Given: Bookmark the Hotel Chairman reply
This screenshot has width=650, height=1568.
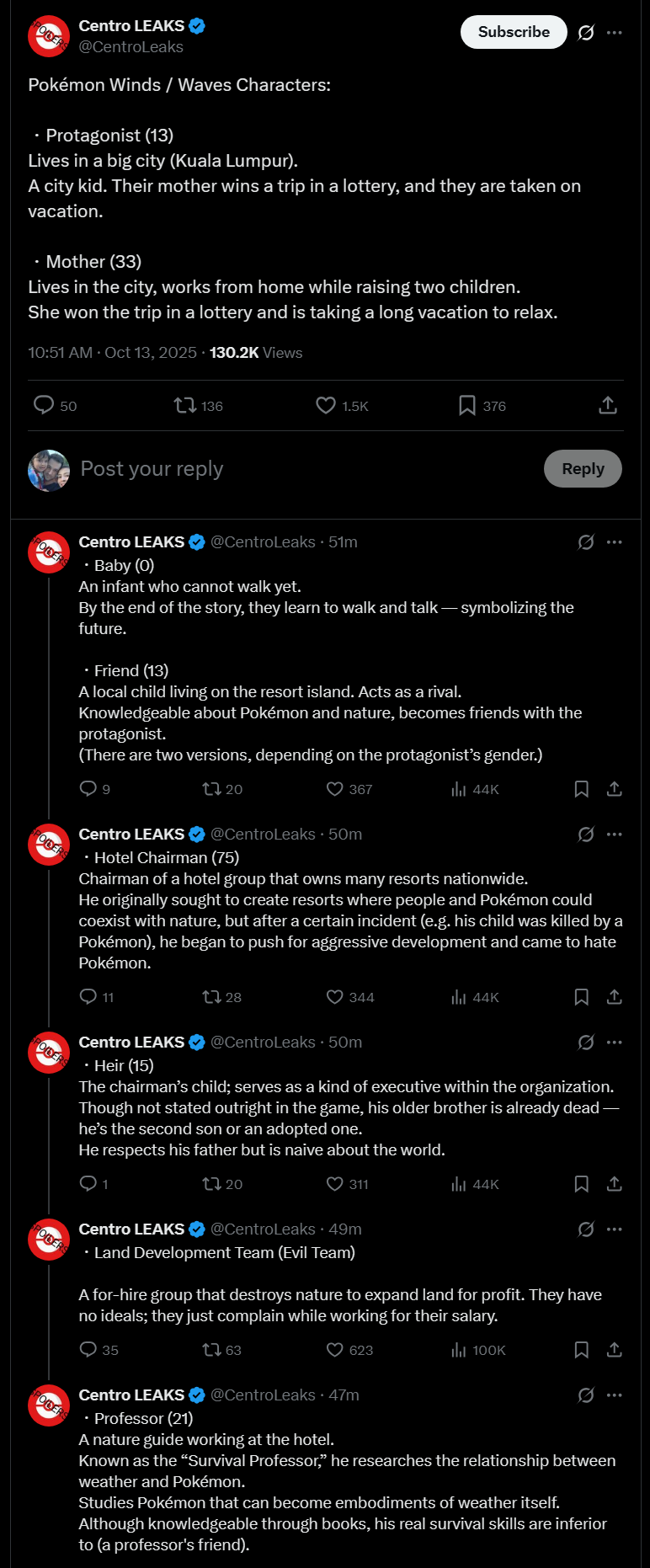Looking at the screenshot, I should 581,997.
